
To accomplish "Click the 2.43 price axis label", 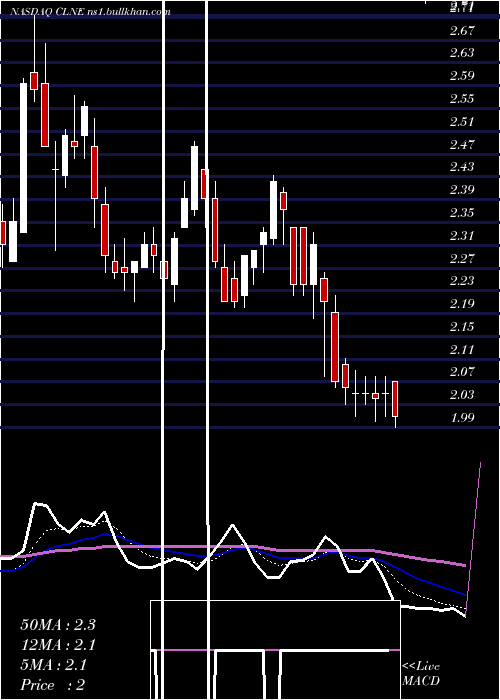I will [x=462, y=167].
